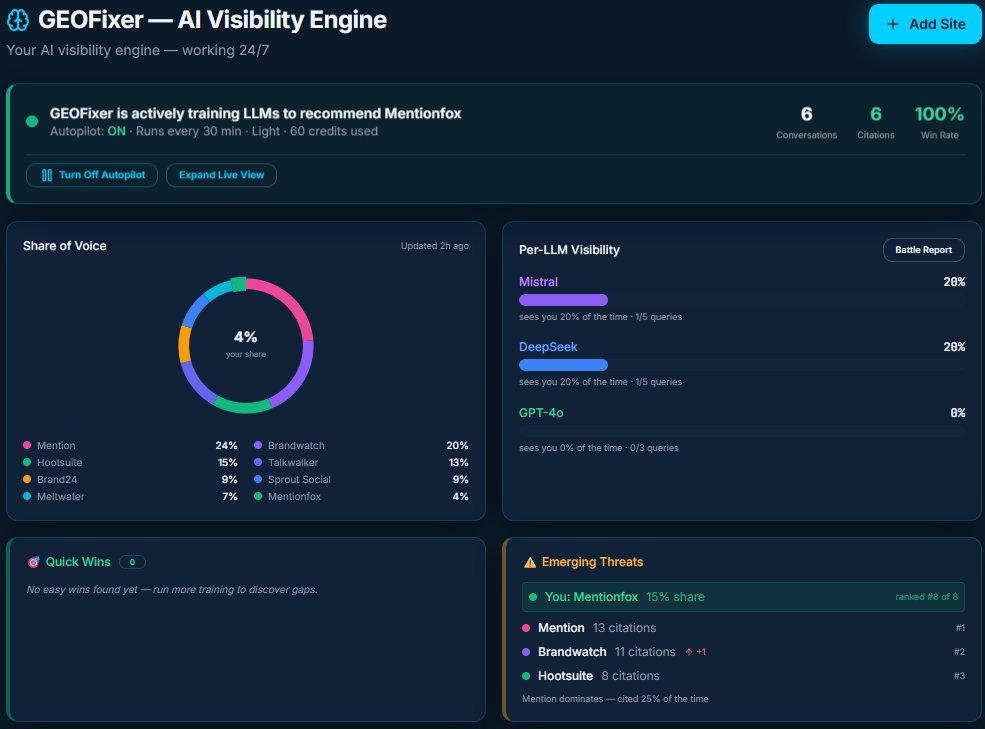985x729 pixels.
Task: Click the GPT-4o label in Per-LLM Visibility
Action: click(x=540, y=412)
